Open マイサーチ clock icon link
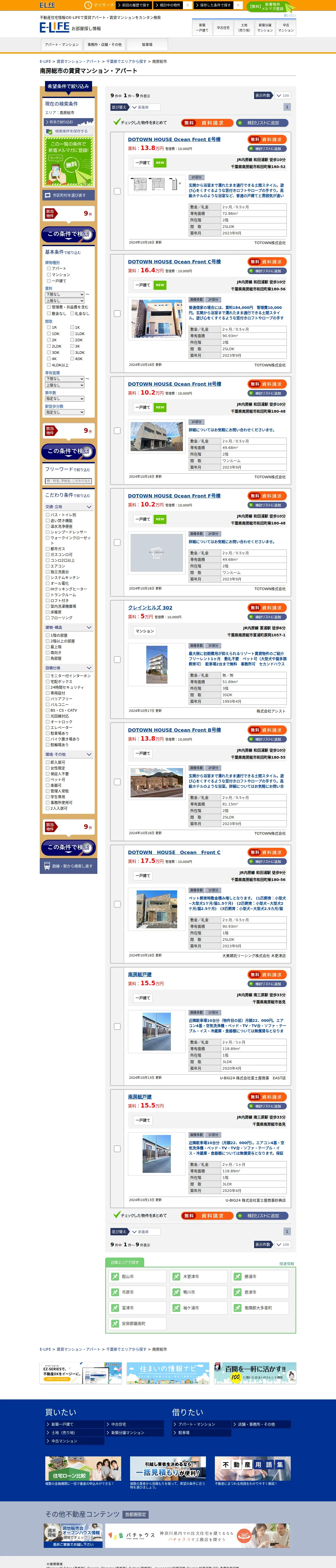This screenshot has width=336, height=1568. coord(99,5)
